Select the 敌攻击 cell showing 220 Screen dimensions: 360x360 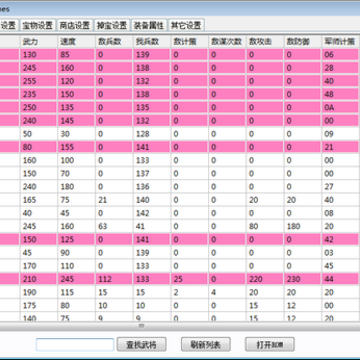tap(265, 279)
